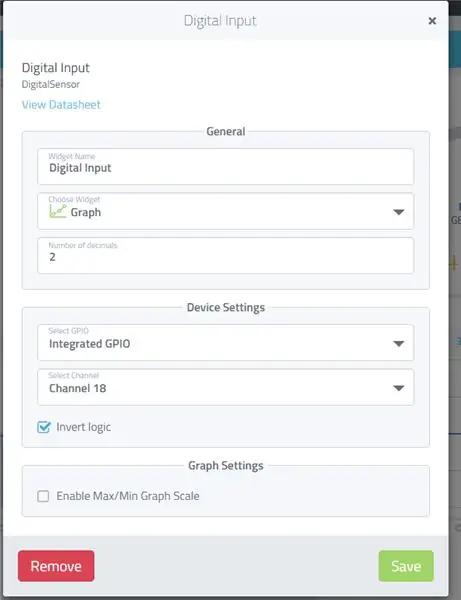Viewport: 461px width, 600px height.
Task: Click the Digital Input dialog title
Action: pyautogui.click(x=220, y=21)
